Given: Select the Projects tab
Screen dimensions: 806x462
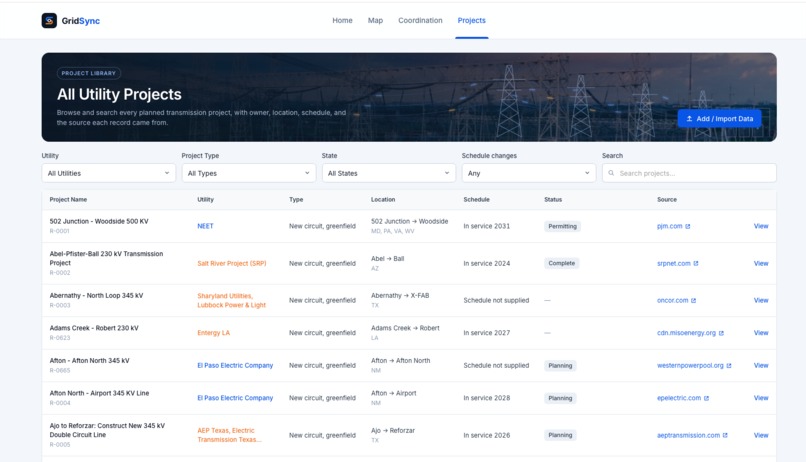Looking at the screenshot, I should point(471,21).
